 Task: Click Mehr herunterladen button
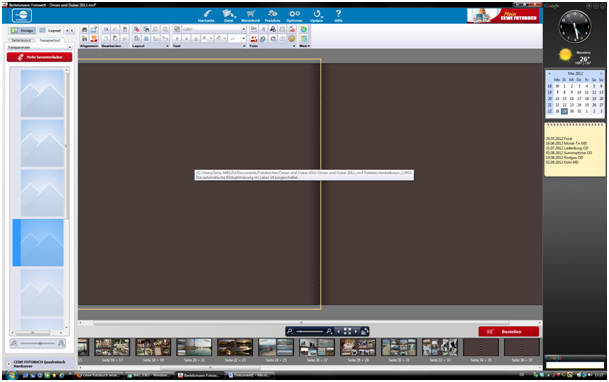(x=39, y=57)
